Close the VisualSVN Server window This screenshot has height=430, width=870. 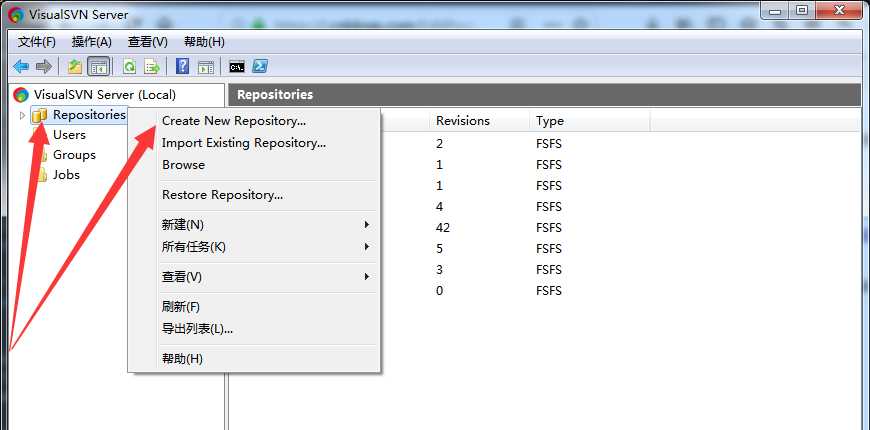coord(839,12)
